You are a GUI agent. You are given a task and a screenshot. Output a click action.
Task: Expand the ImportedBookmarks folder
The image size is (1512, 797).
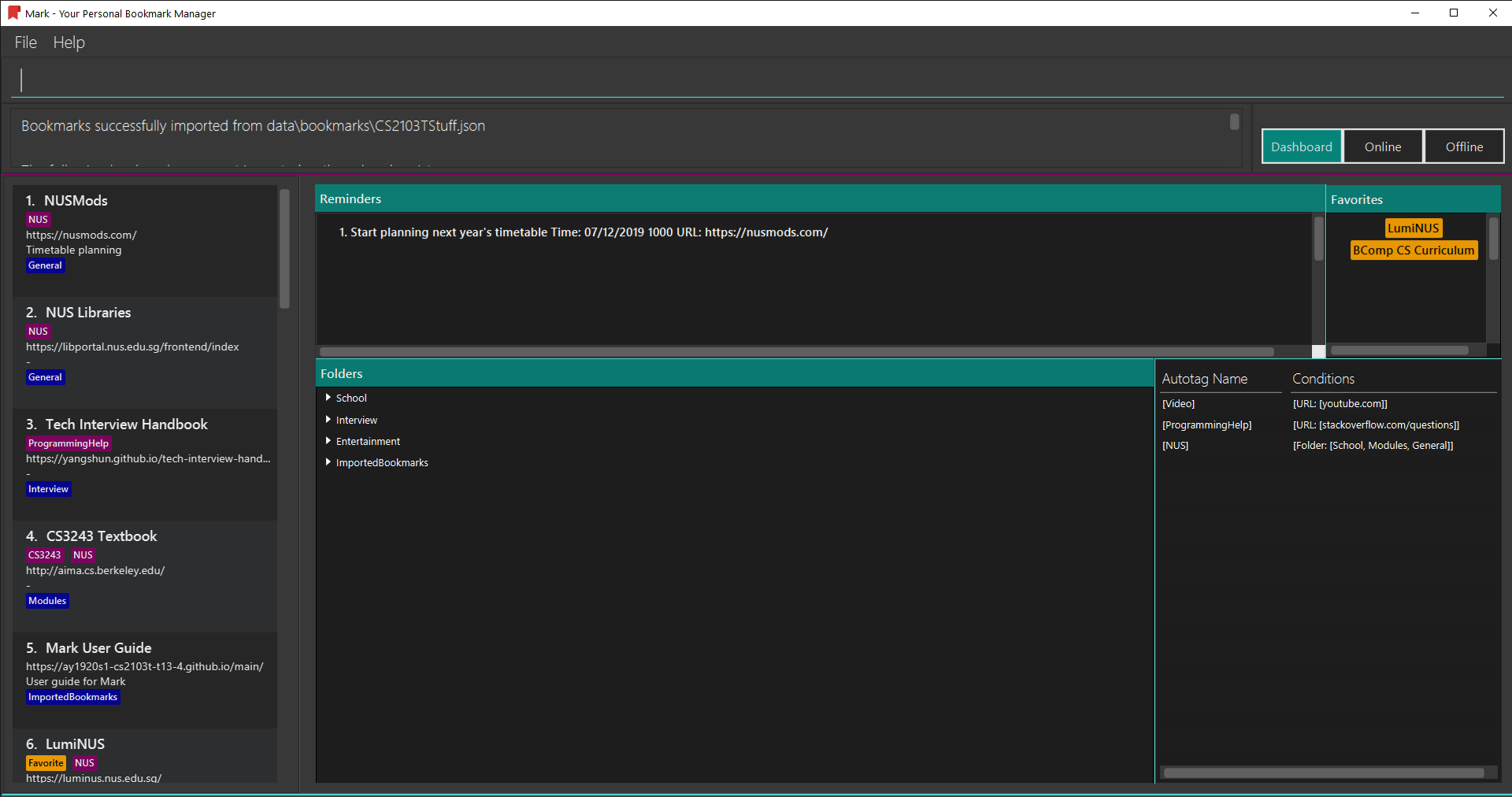[x=328, y=462]
